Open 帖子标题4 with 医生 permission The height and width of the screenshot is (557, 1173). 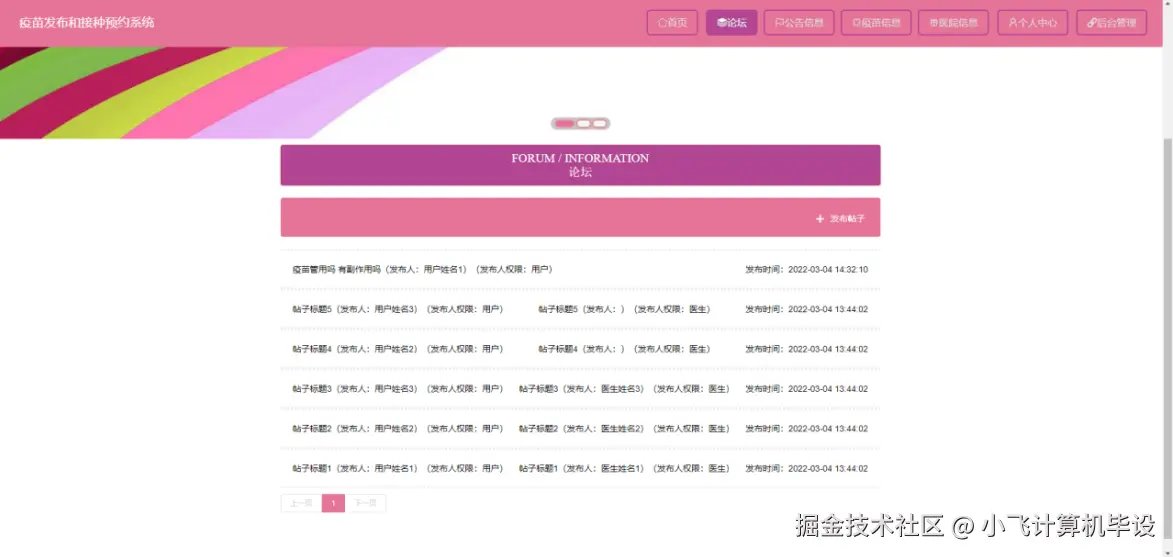624,349
